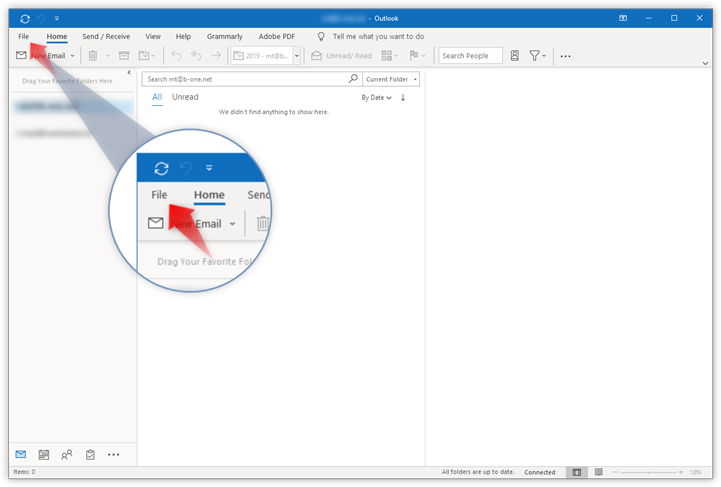This screenshot has width=721, height=487.
Task: Click the Archive icon
Action: (124, 56)
